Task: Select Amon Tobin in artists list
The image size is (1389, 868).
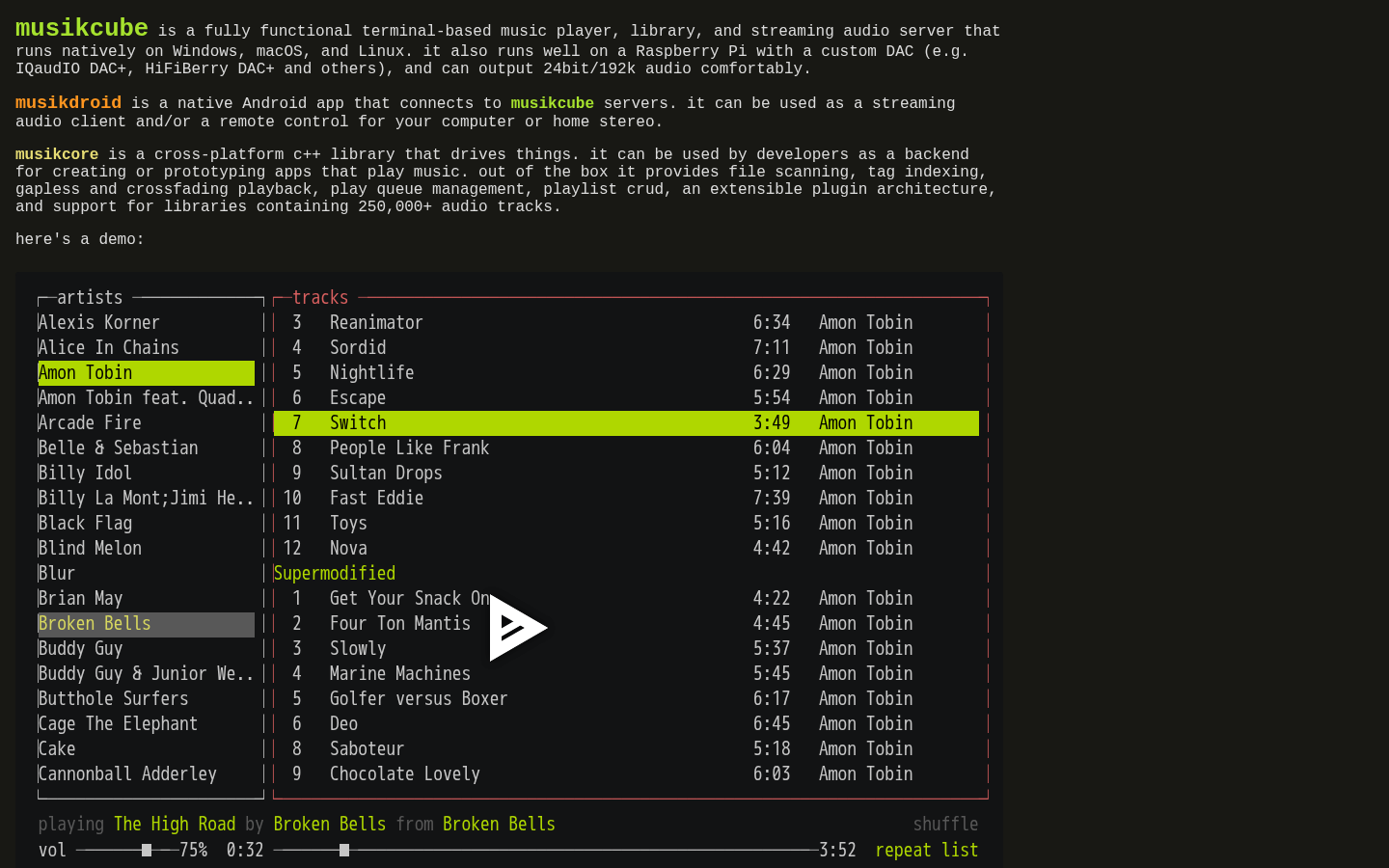Action: (146, 373)
